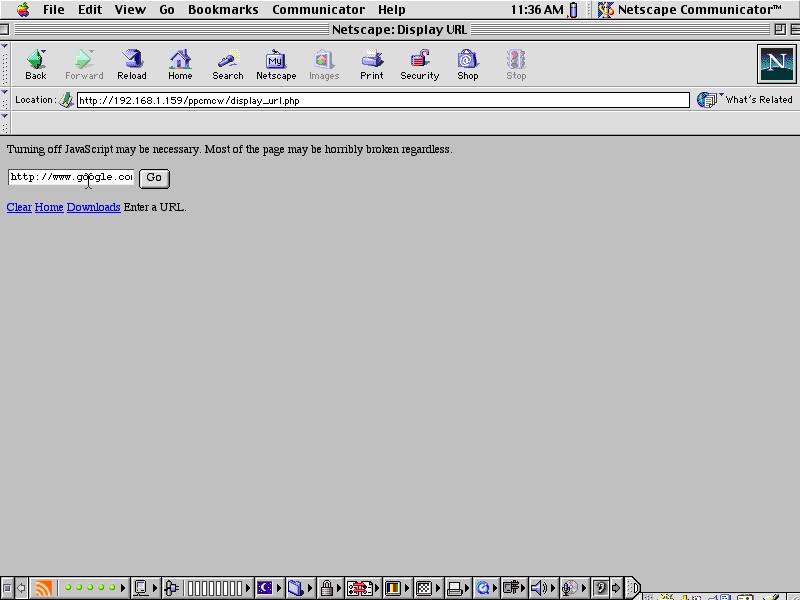Click the window zoom box in title bar
This screenshot has width=800, height=600.
780,30
